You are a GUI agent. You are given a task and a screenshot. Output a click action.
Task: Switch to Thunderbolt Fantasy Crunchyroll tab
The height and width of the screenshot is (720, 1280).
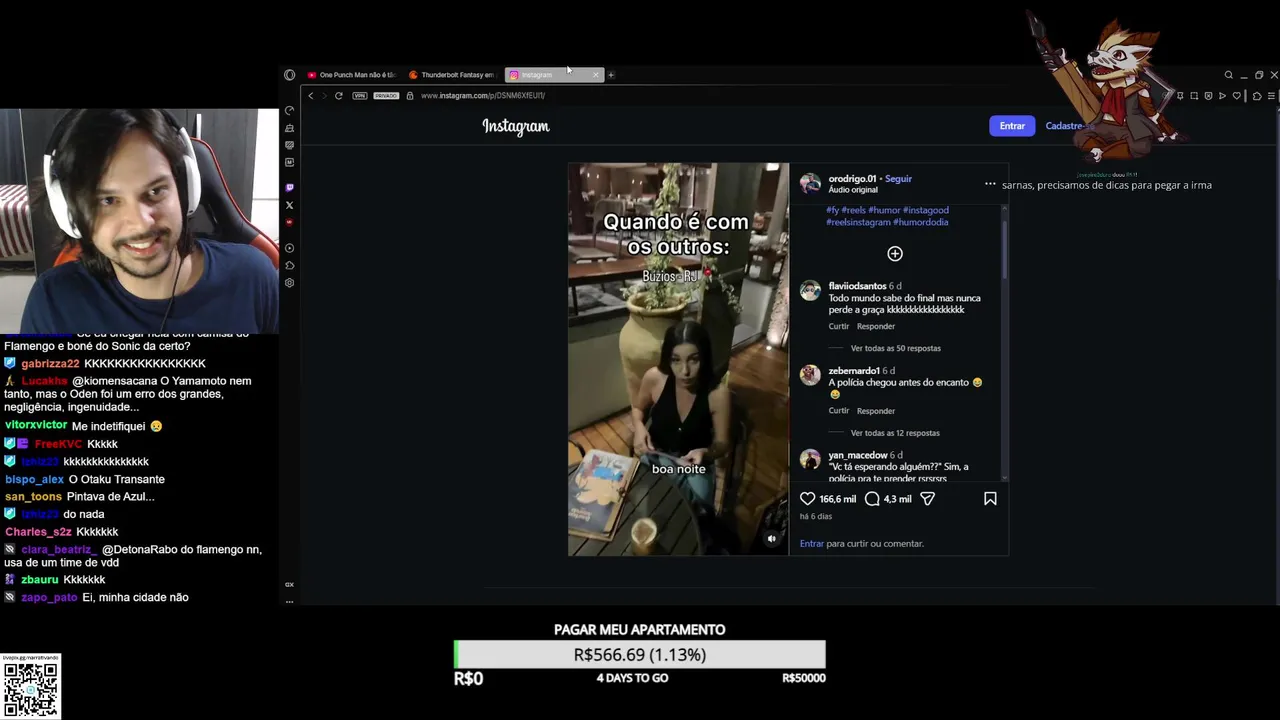click(452, 75)
